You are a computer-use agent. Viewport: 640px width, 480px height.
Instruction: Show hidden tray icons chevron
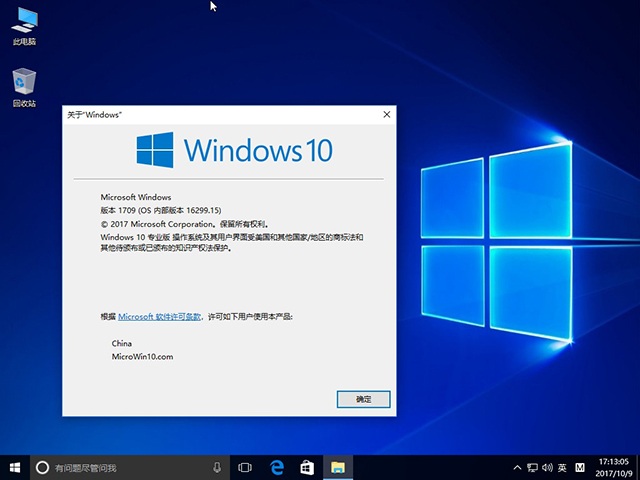click(x=517, y=468)
